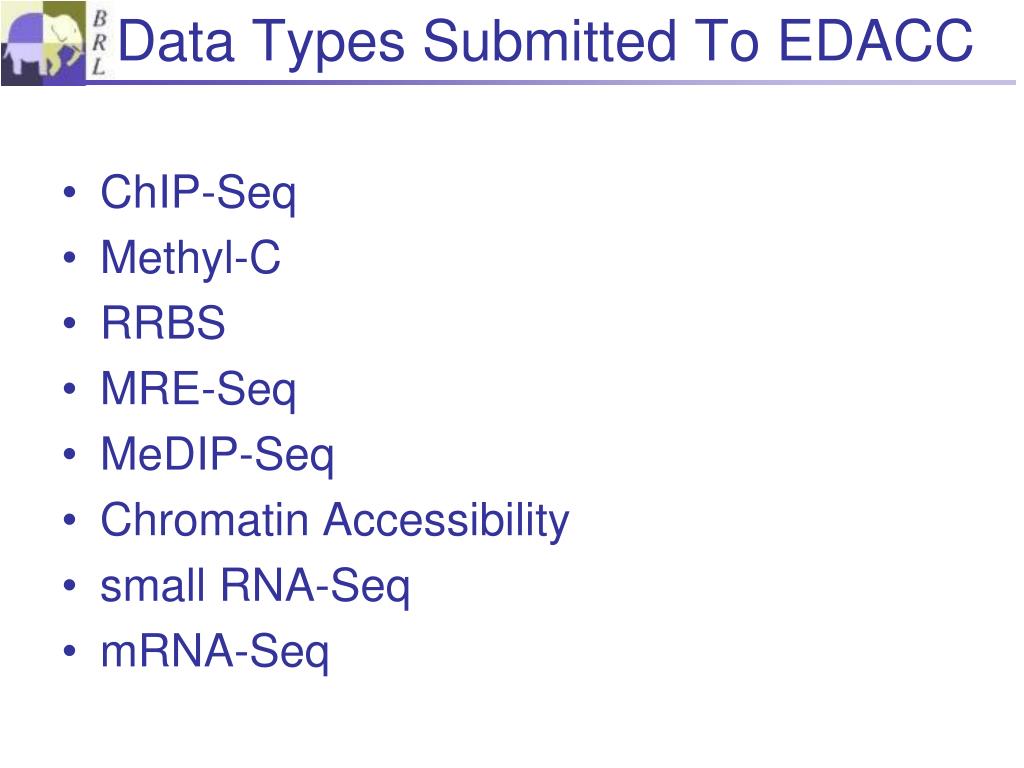
Task: Select the mRNA-Seq list entry
Action: pos(215,652)
